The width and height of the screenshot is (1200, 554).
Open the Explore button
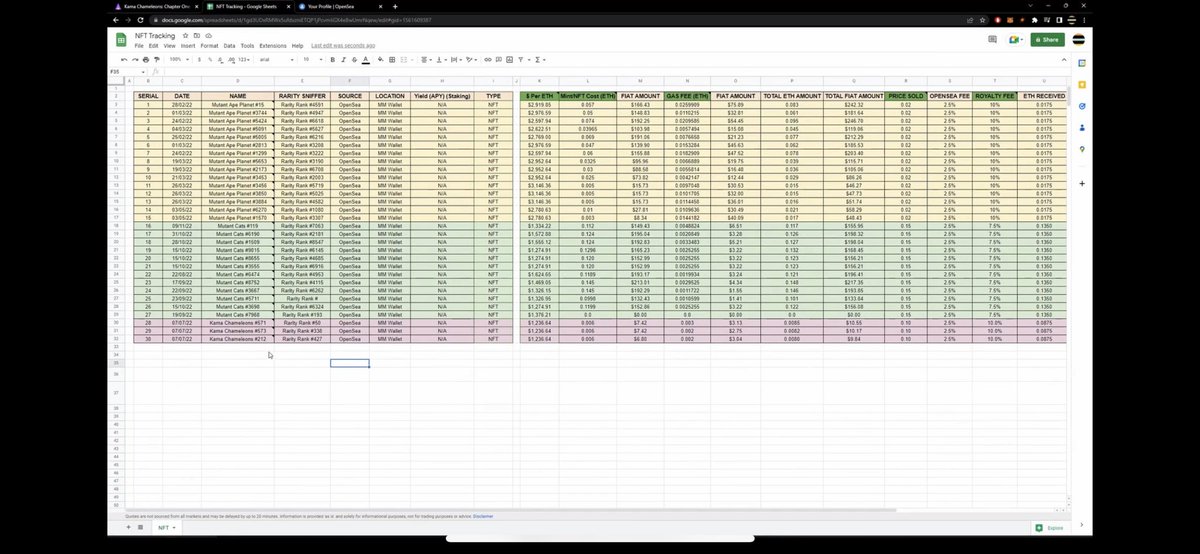point(1051,527)
